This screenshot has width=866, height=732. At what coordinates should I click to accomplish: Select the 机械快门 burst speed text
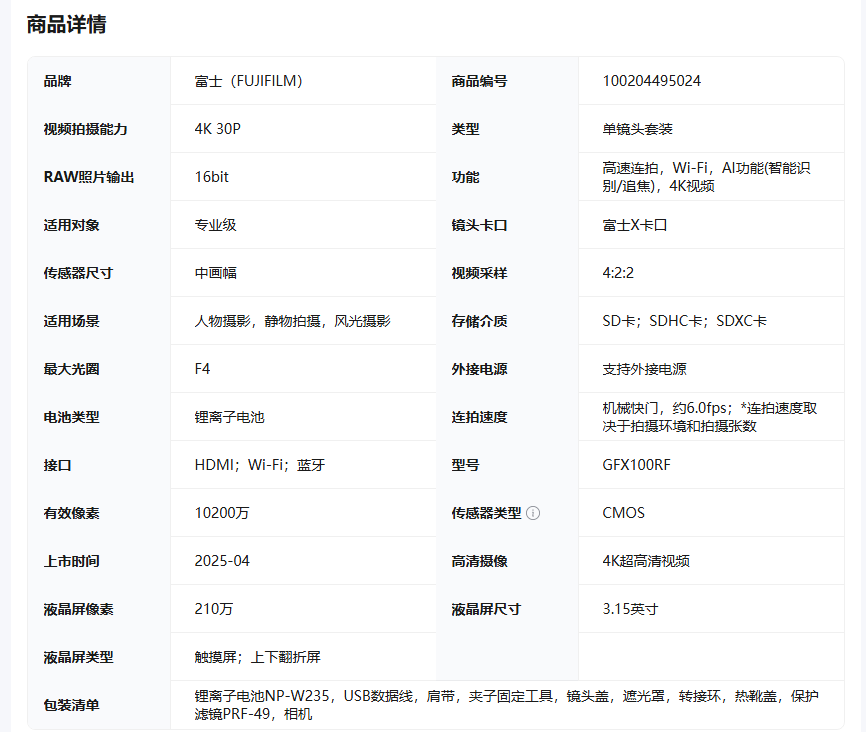[x=710, y=417]
